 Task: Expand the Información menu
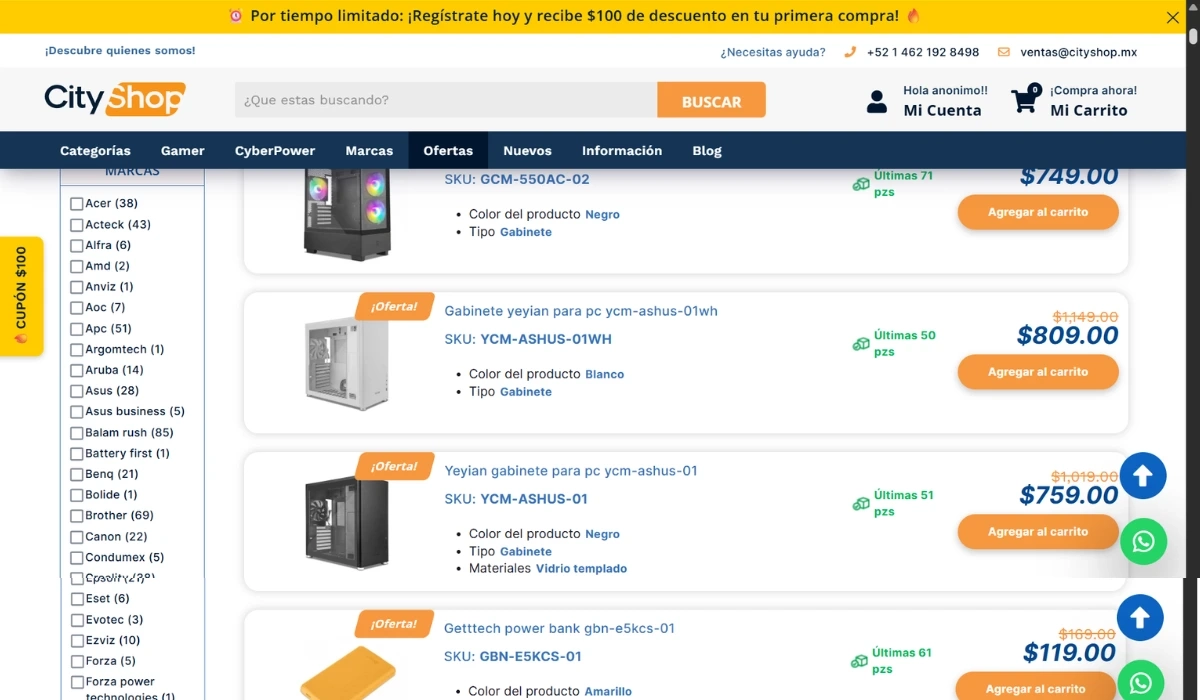622,151
